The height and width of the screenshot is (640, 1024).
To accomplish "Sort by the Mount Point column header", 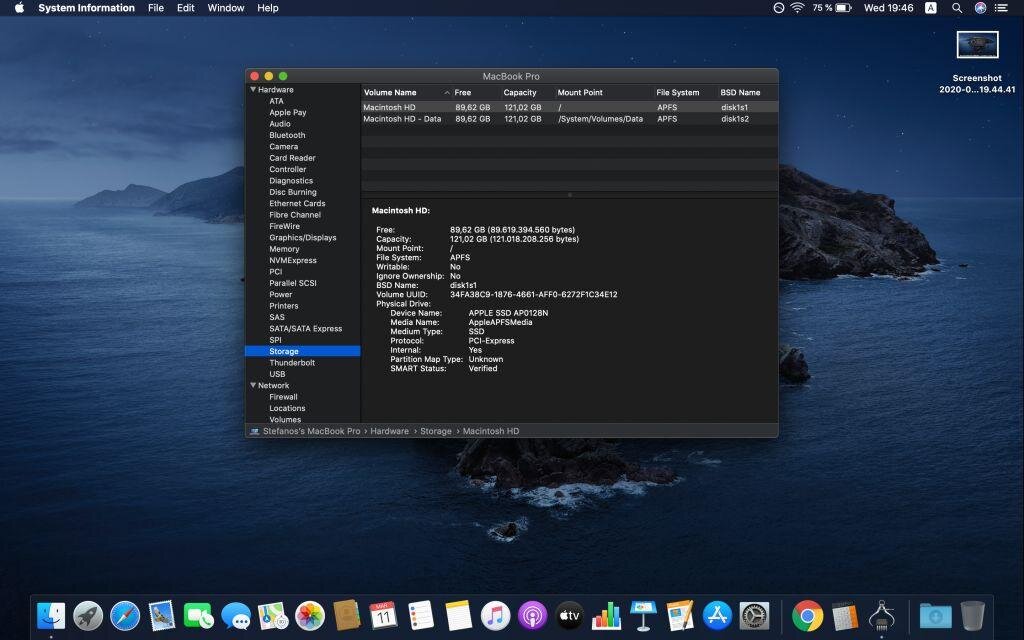I will 580,93.
